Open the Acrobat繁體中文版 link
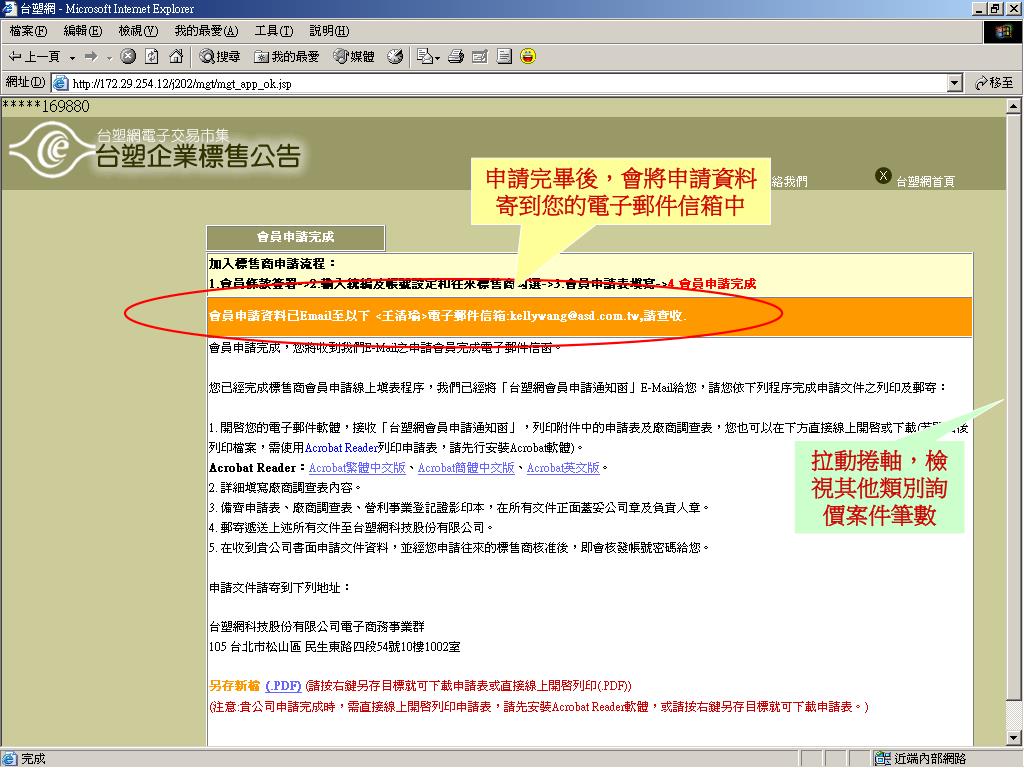The height and width of the screenshot is (768, 1024). pyautogui.click(x=357, y=468)
